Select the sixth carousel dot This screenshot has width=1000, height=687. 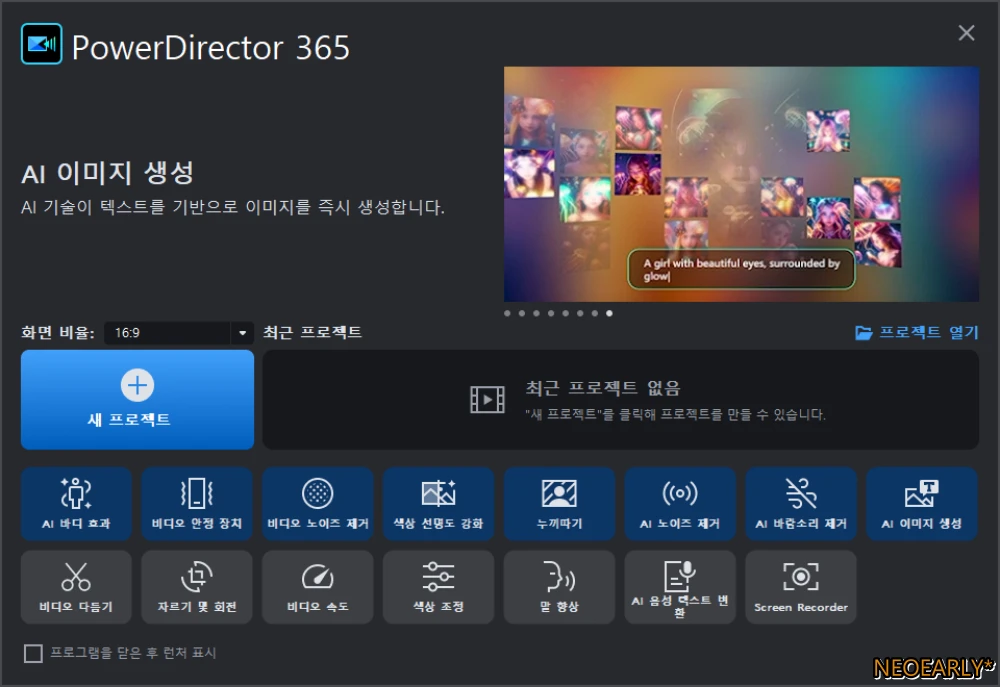tap(580, 313)
